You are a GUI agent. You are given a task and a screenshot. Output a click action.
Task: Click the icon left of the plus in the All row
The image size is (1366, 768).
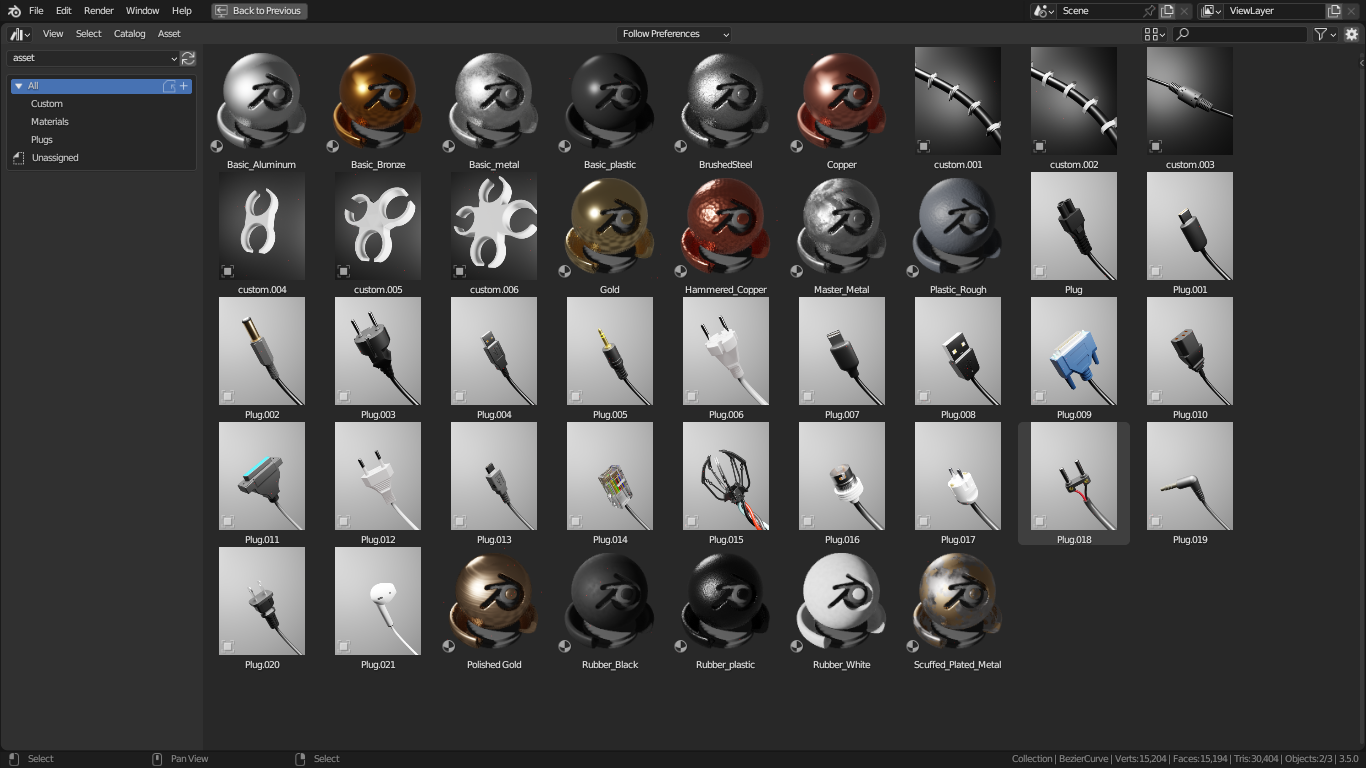[169, 86]
